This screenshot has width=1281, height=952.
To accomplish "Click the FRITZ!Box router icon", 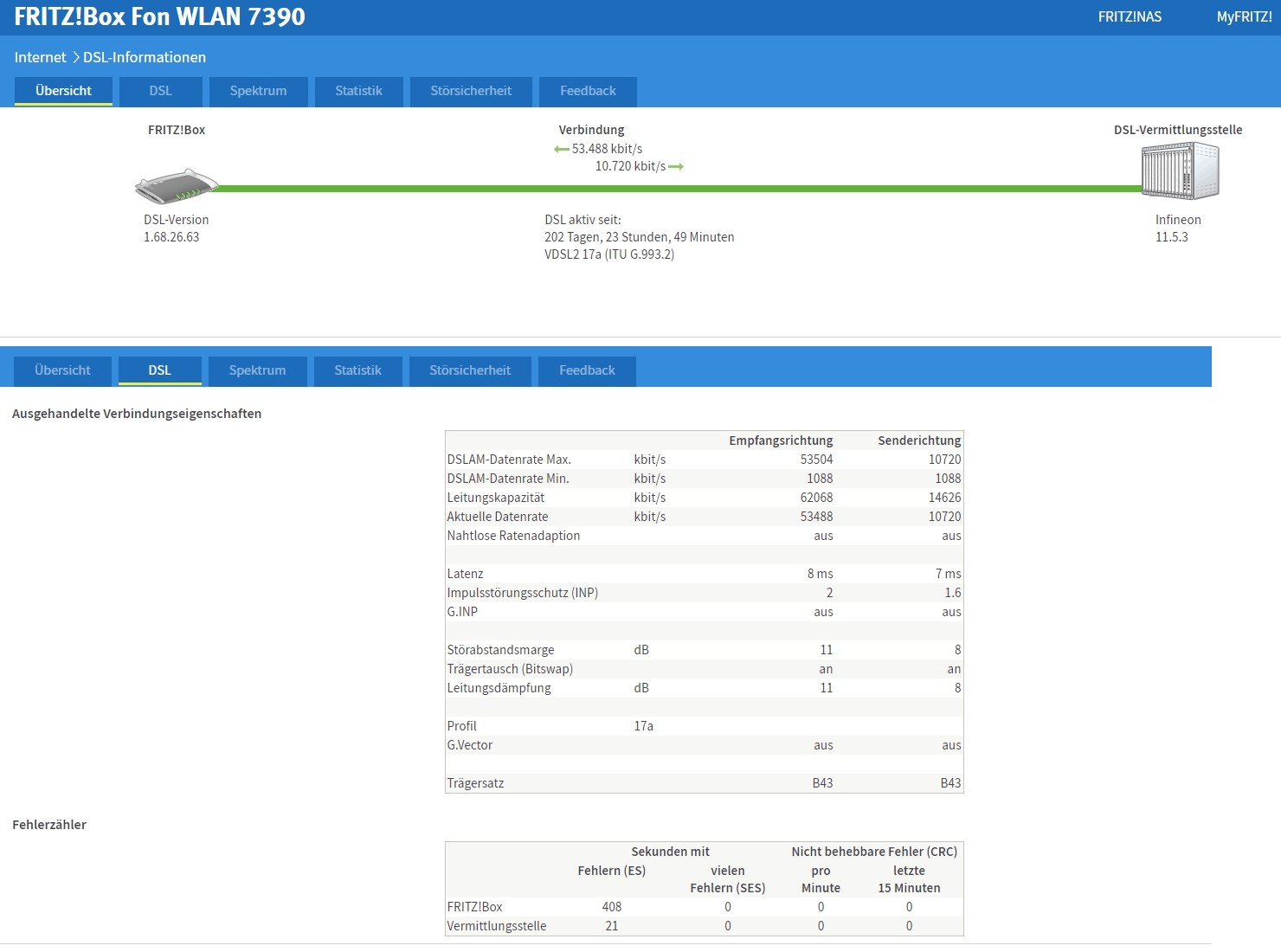I will pos(177,185).
